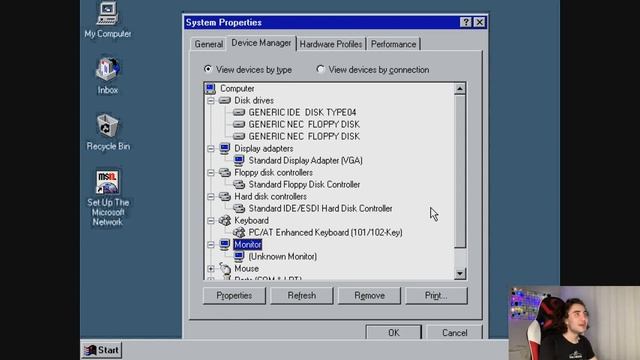Select the Computer tree label
The height and width of the screenshot is (360, 640).
pyautogui.click(x=237, y=89)
